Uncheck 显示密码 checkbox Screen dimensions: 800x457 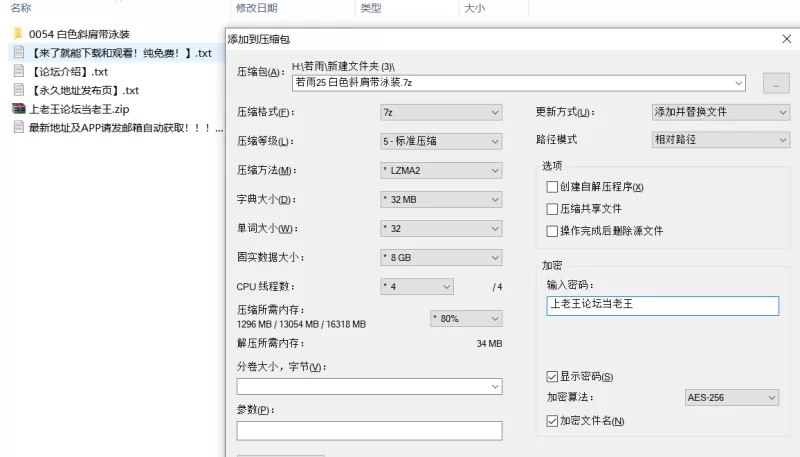point(552,377)
